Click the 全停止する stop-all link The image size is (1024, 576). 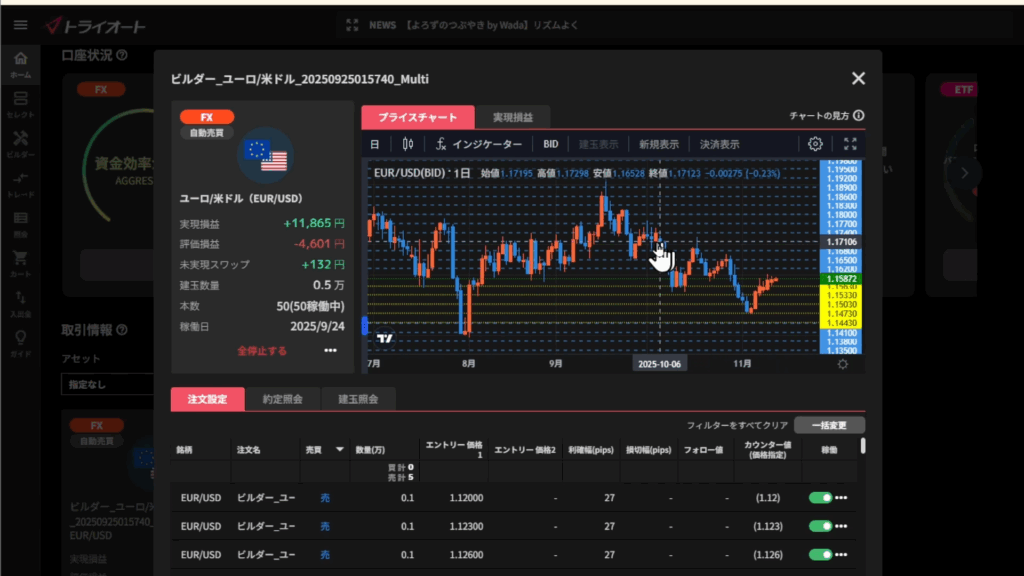click(x=262, y=351)
